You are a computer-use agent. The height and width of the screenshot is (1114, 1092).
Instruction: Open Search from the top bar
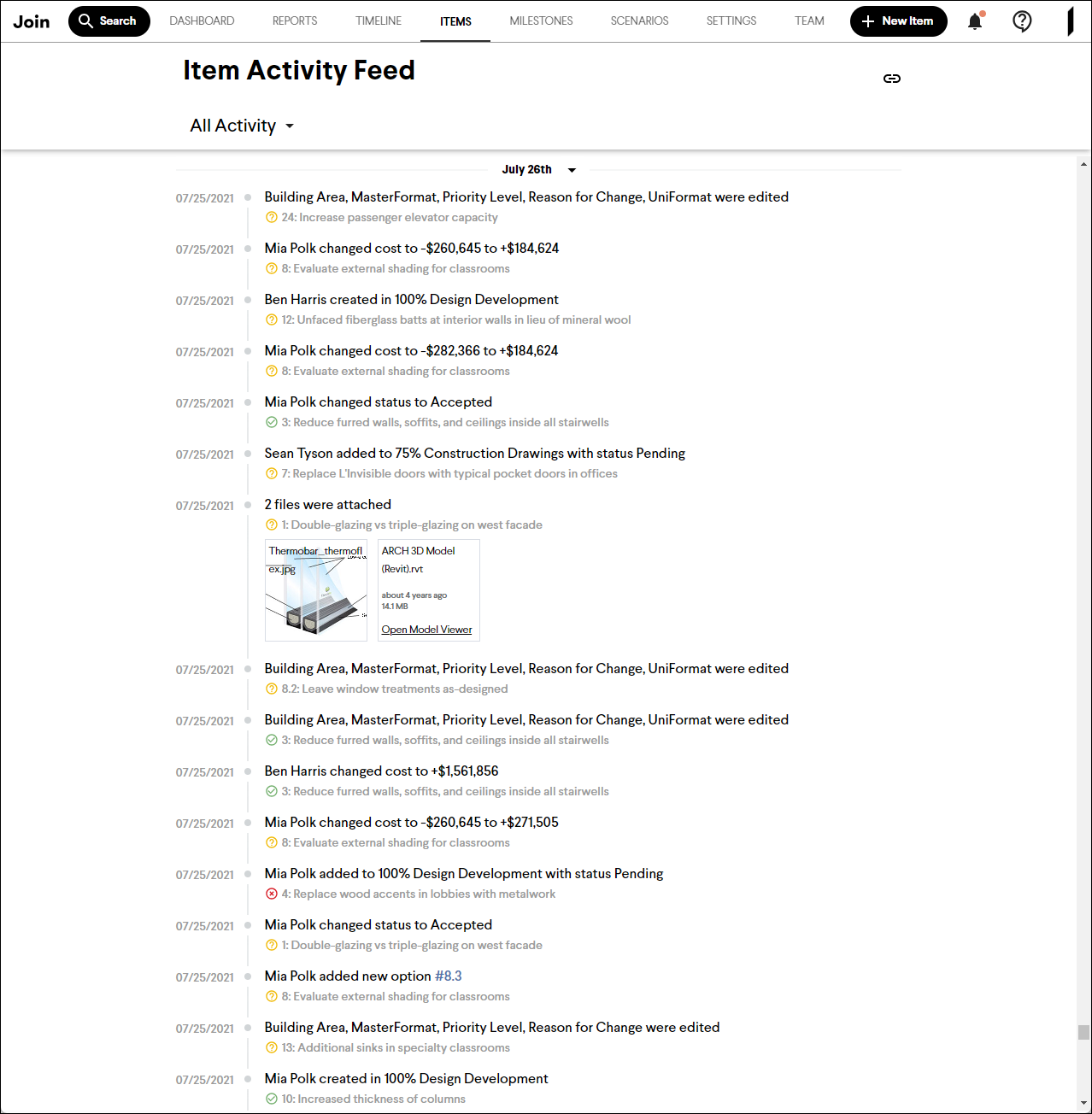pyautogui.click(x=109, y=21)
